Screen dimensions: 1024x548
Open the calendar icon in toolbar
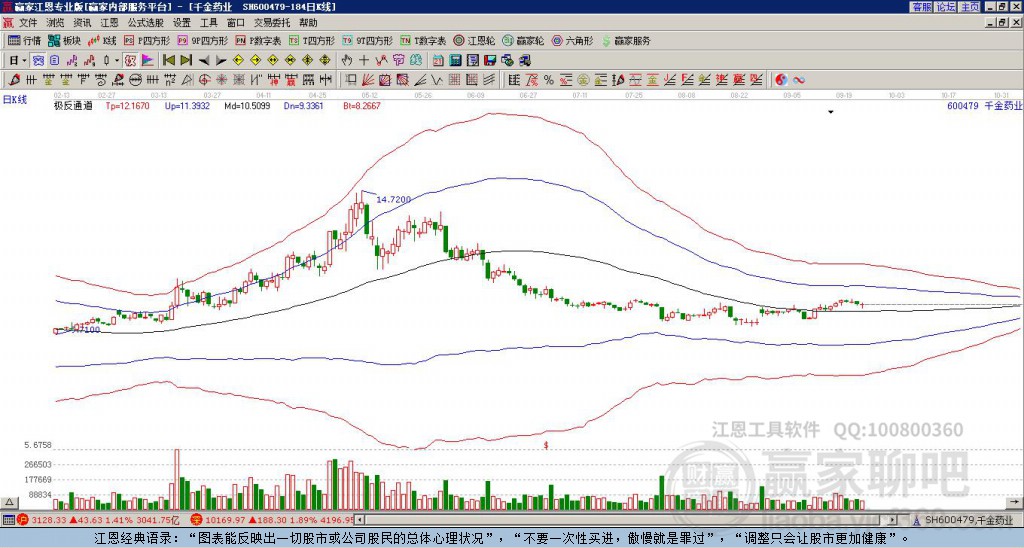click(438, 60)
